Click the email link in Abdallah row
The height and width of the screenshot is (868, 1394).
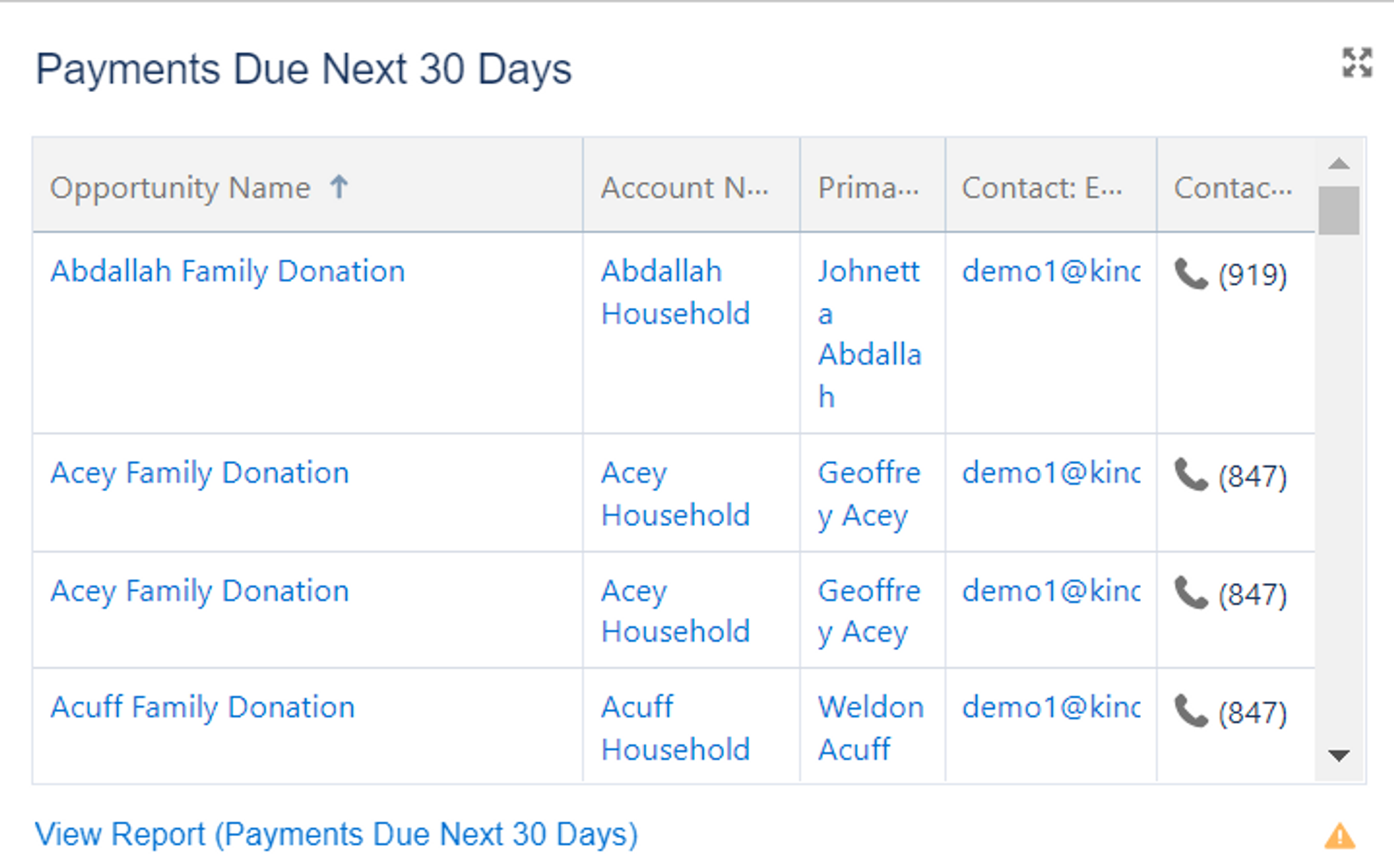pyautogui.click(x=1050, y=271)
